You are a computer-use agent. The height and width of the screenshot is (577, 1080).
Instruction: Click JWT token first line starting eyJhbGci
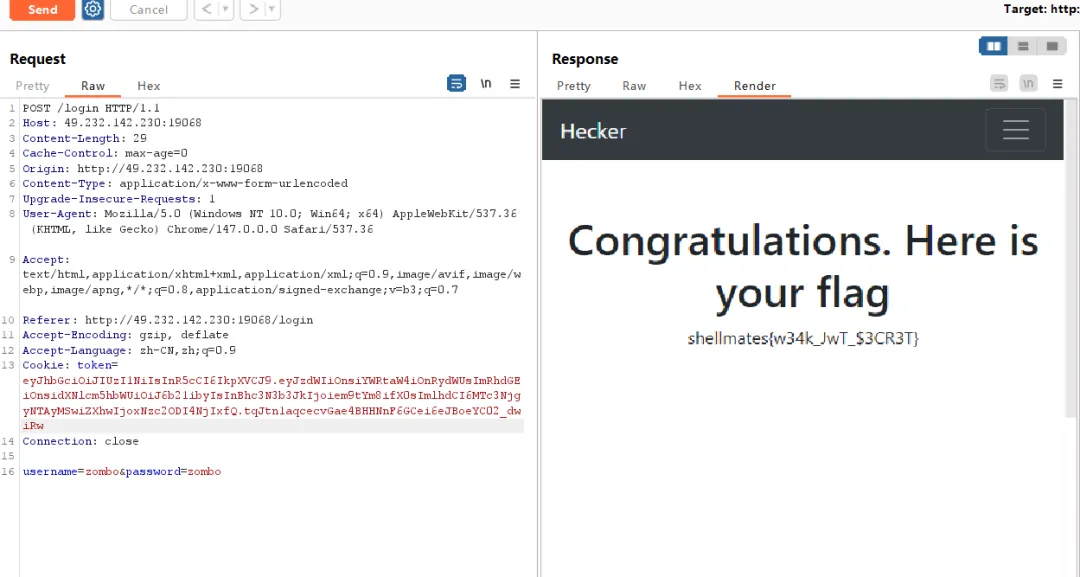[271, 381]
